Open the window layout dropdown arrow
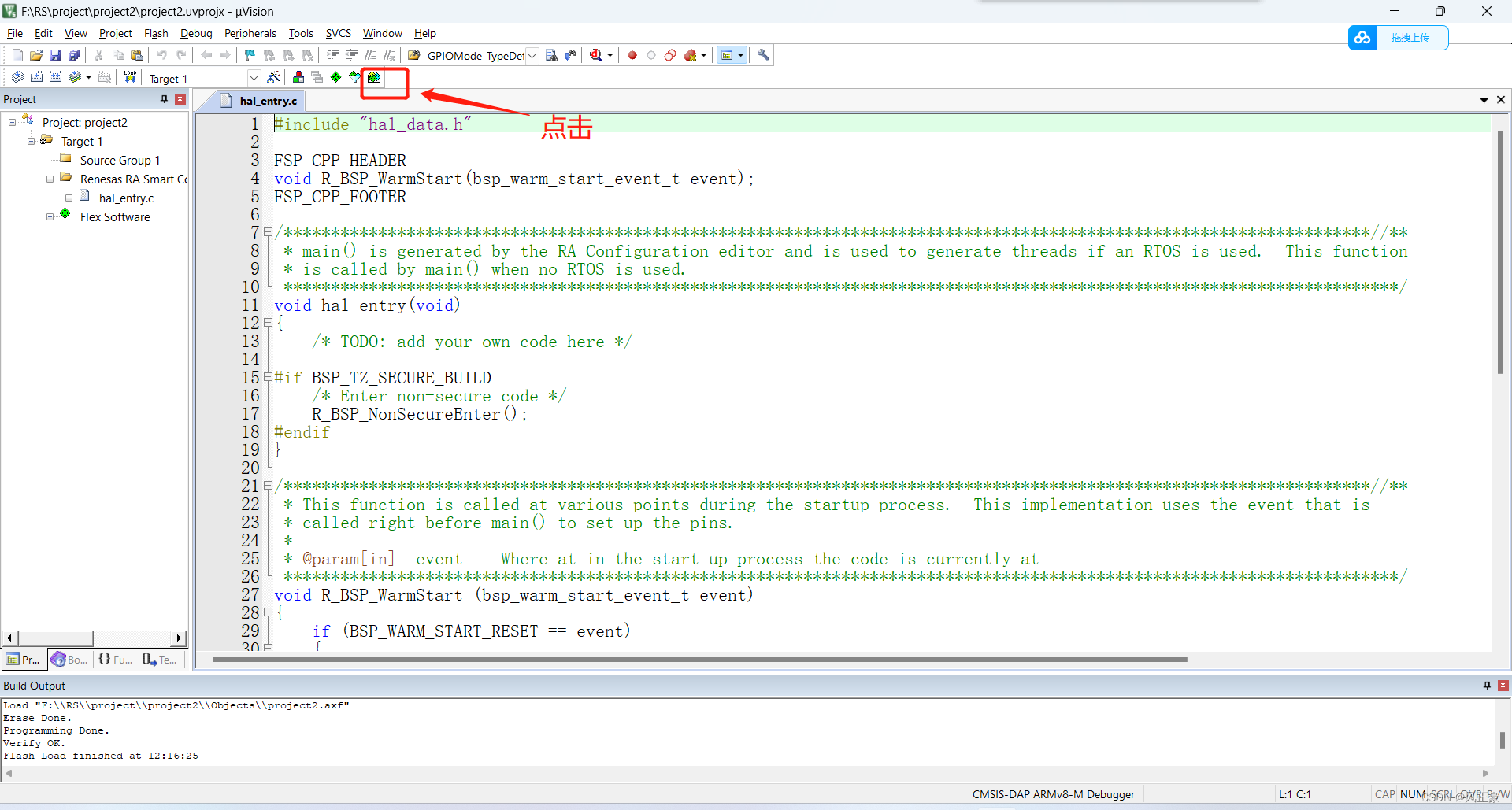1512x810 pixels. [x=741, y=55]
